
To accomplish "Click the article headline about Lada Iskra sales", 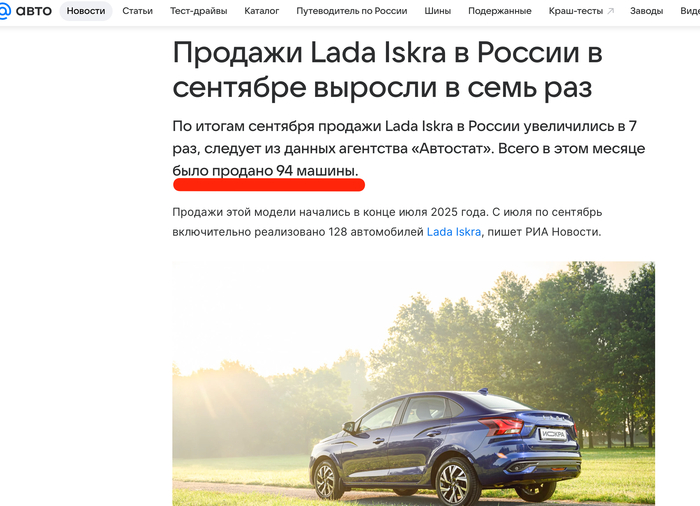I will (x=388, y=70).
